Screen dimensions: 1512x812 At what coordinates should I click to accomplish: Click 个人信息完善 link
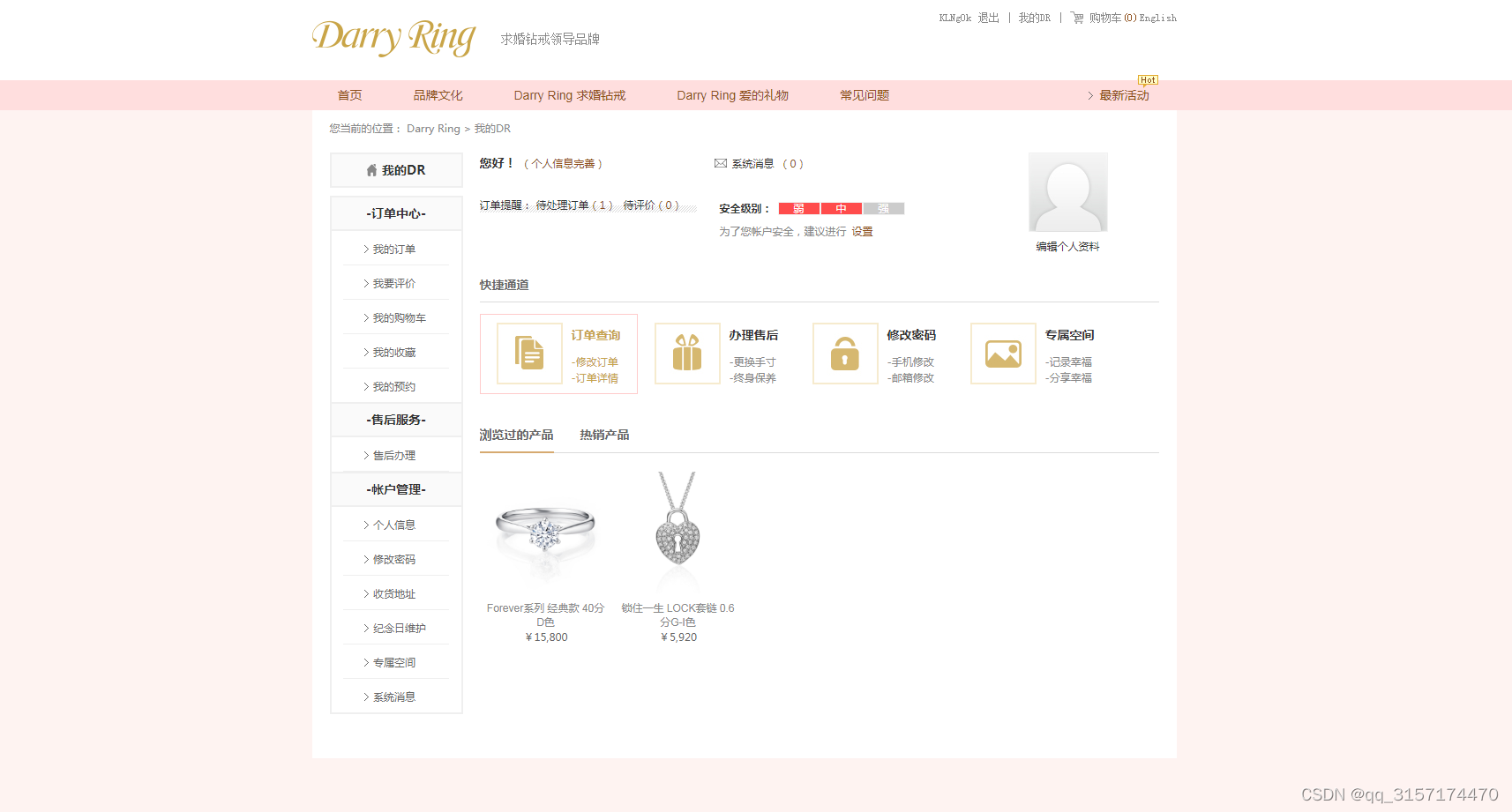[563, 164]
